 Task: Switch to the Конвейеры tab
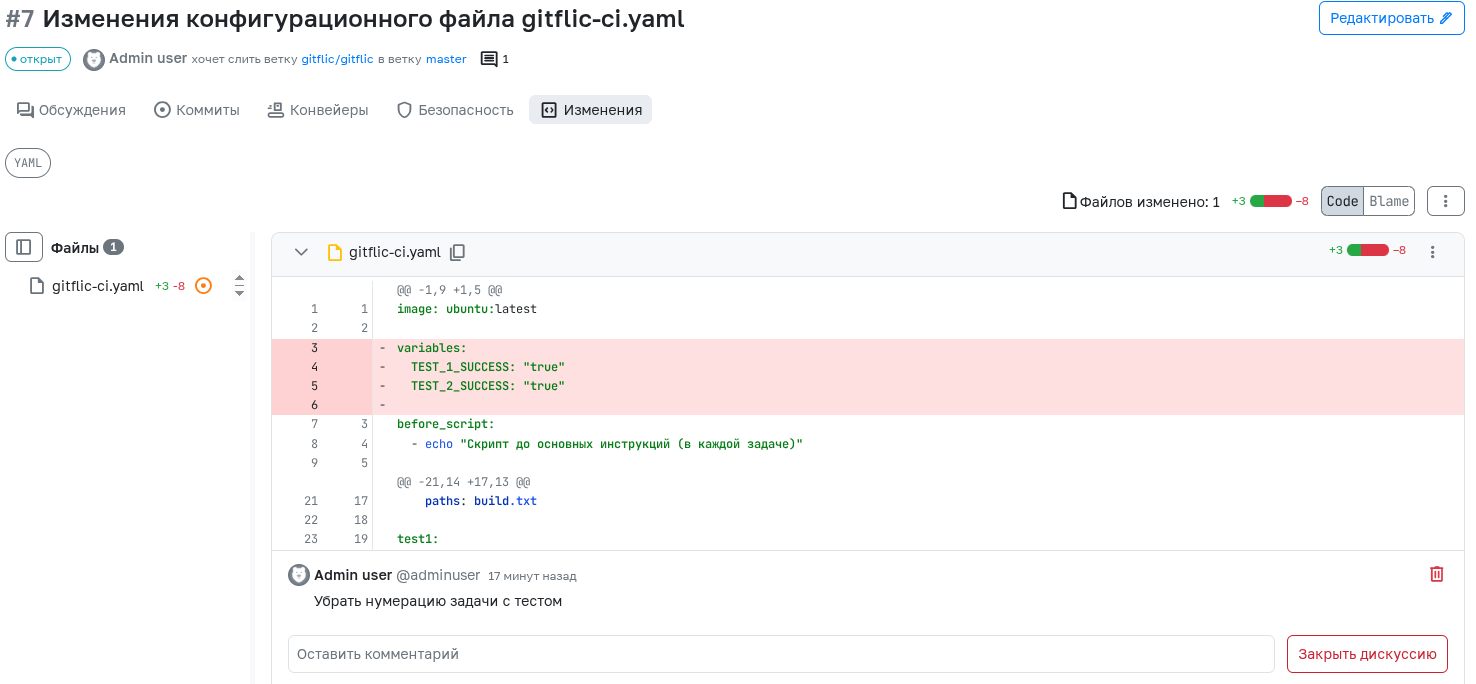[318, 110]
